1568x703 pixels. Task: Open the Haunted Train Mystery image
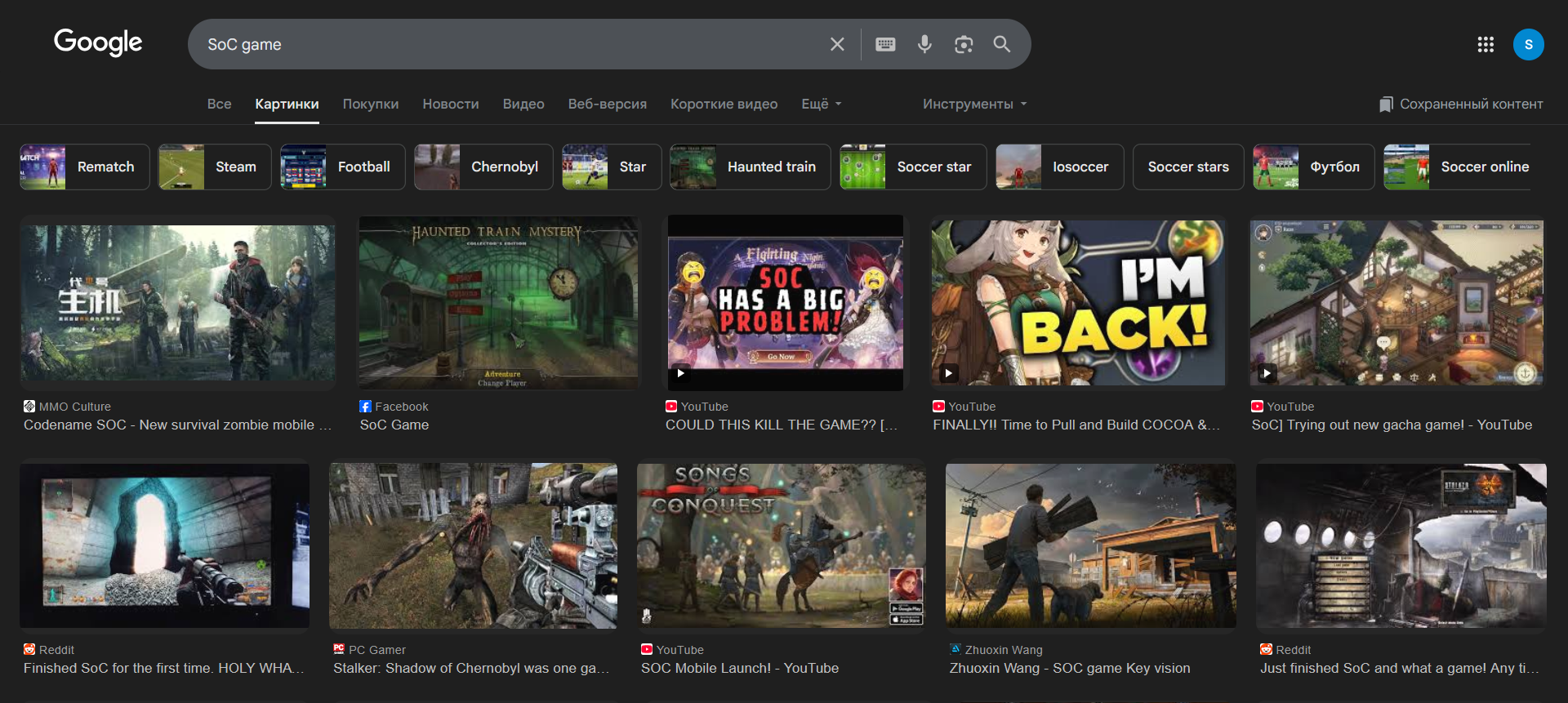coord(499,303)
